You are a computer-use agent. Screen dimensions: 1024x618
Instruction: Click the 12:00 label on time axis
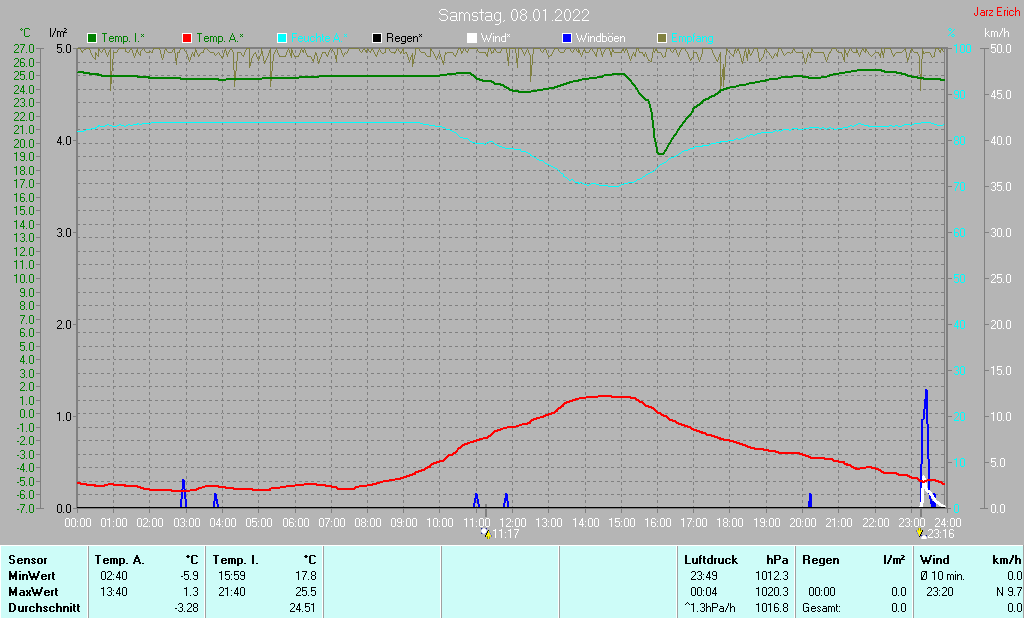(513, 522)
